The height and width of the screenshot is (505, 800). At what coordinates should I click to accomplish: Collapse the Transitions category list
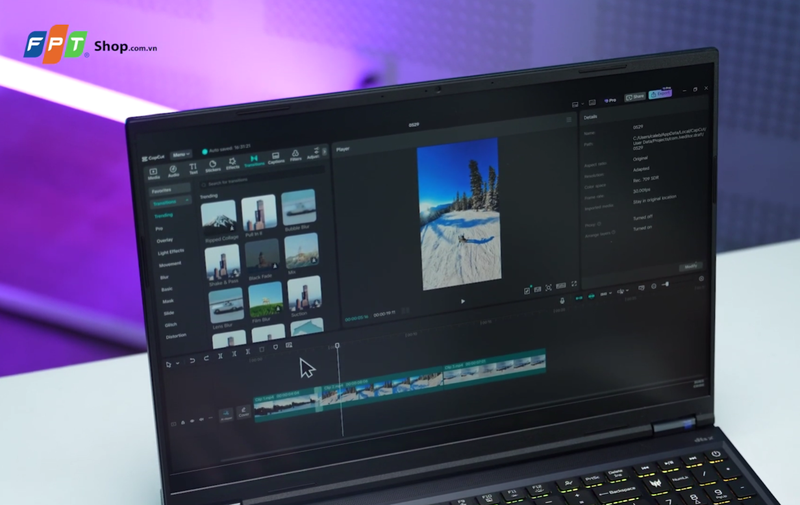point(187,200)
